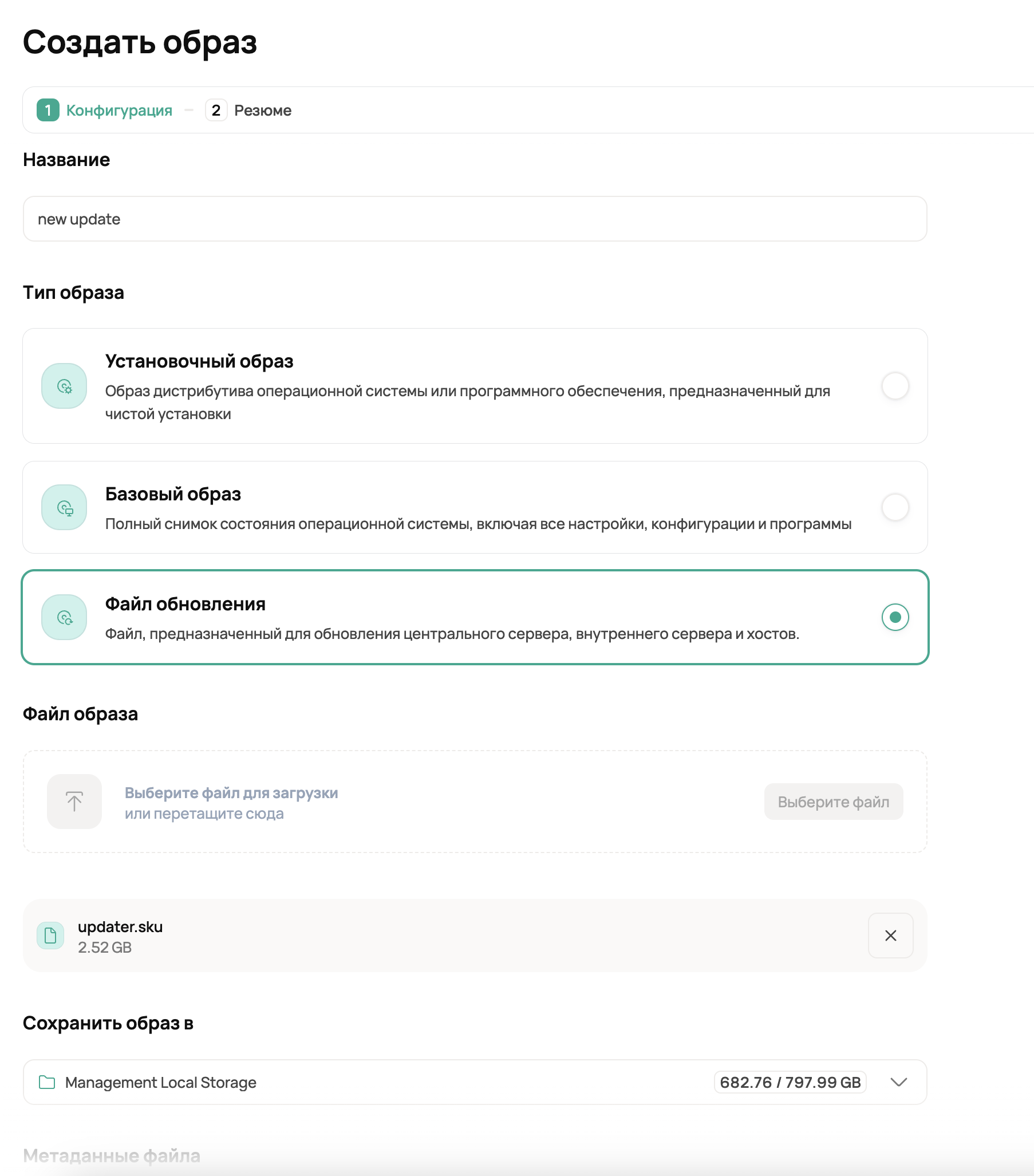Switch to the Резюме step

pyautogui.click(x=262, y=110)
